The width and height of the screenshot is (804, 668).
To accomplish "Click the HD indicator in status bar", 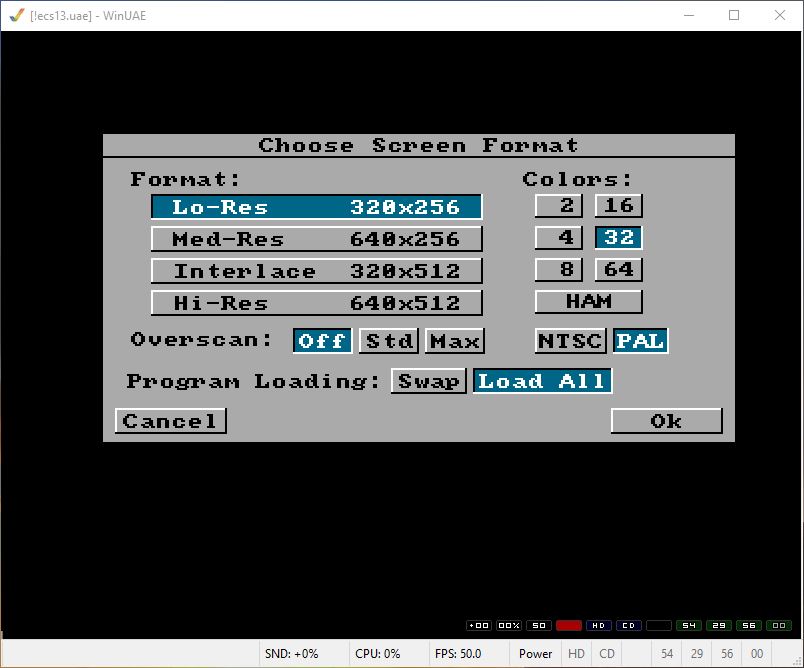I will pyautogui.click(x=577, y=654).
